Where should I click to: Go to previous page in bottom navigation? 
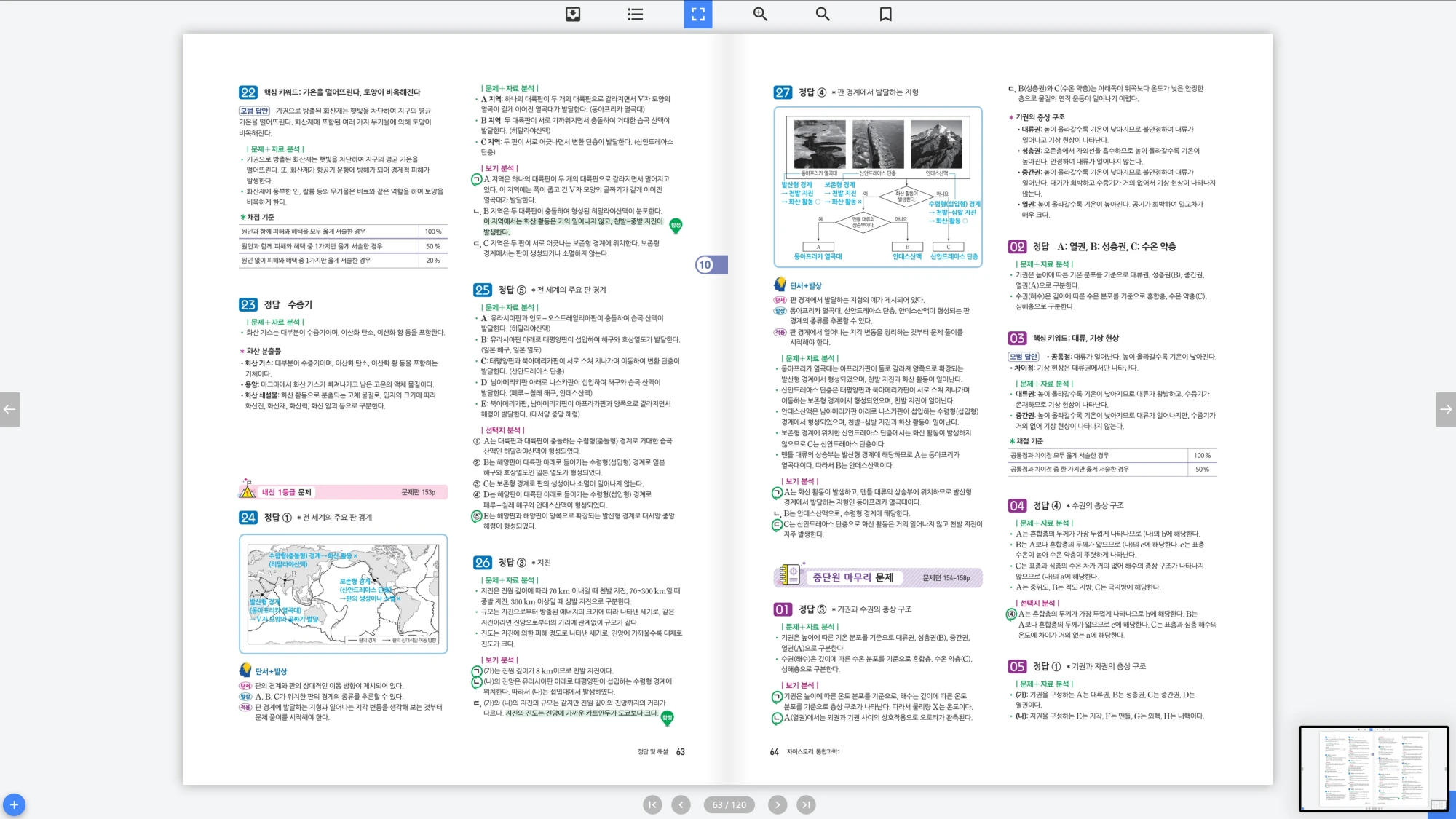coord(681,804)
